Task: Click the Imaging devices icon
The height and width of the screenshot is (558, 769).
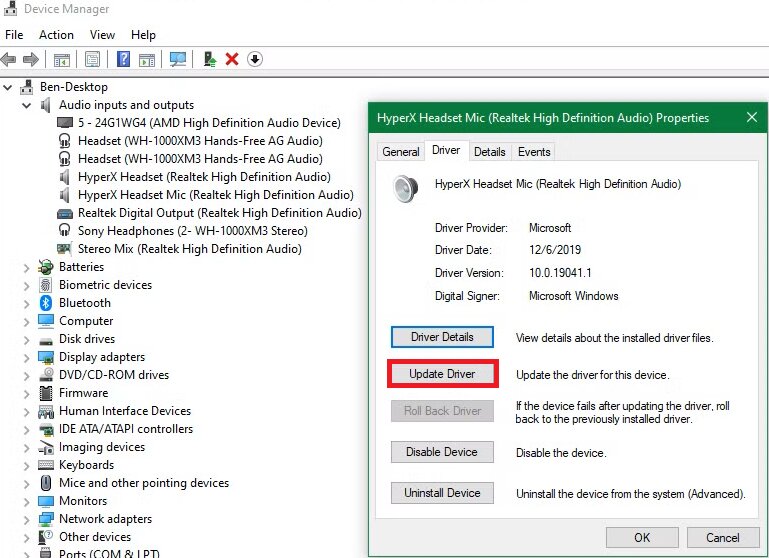Action: (46, 447)
